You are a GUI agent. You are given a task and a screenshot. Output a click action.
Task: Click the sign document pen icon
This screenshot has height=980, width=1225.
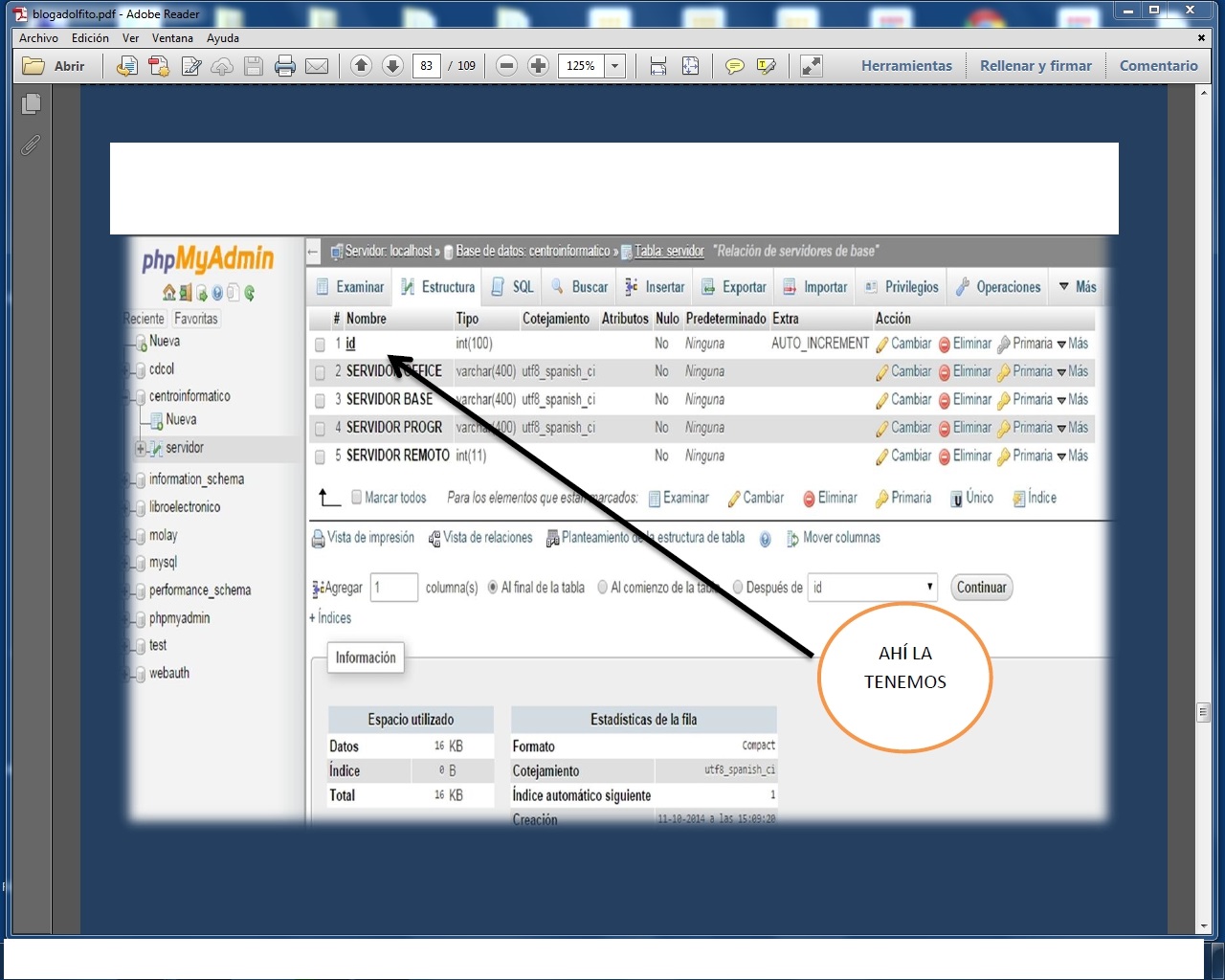pos(191,66)
